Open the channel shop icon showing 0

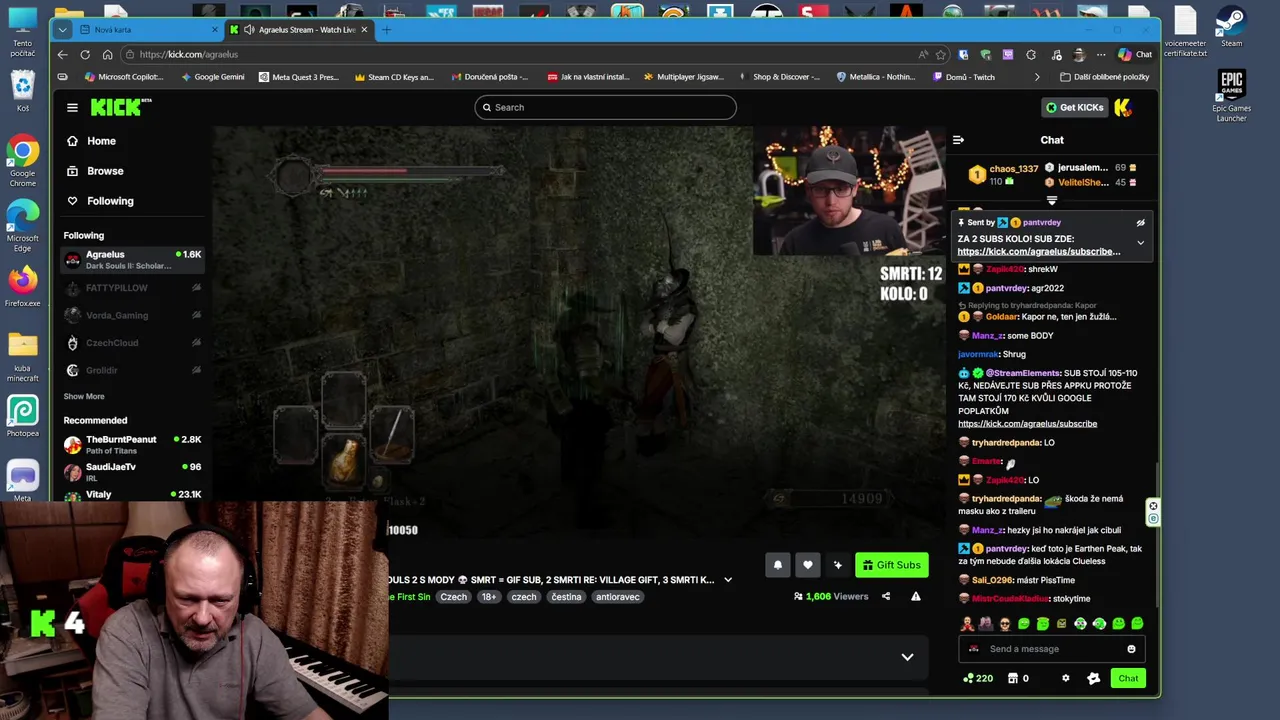1018,679
